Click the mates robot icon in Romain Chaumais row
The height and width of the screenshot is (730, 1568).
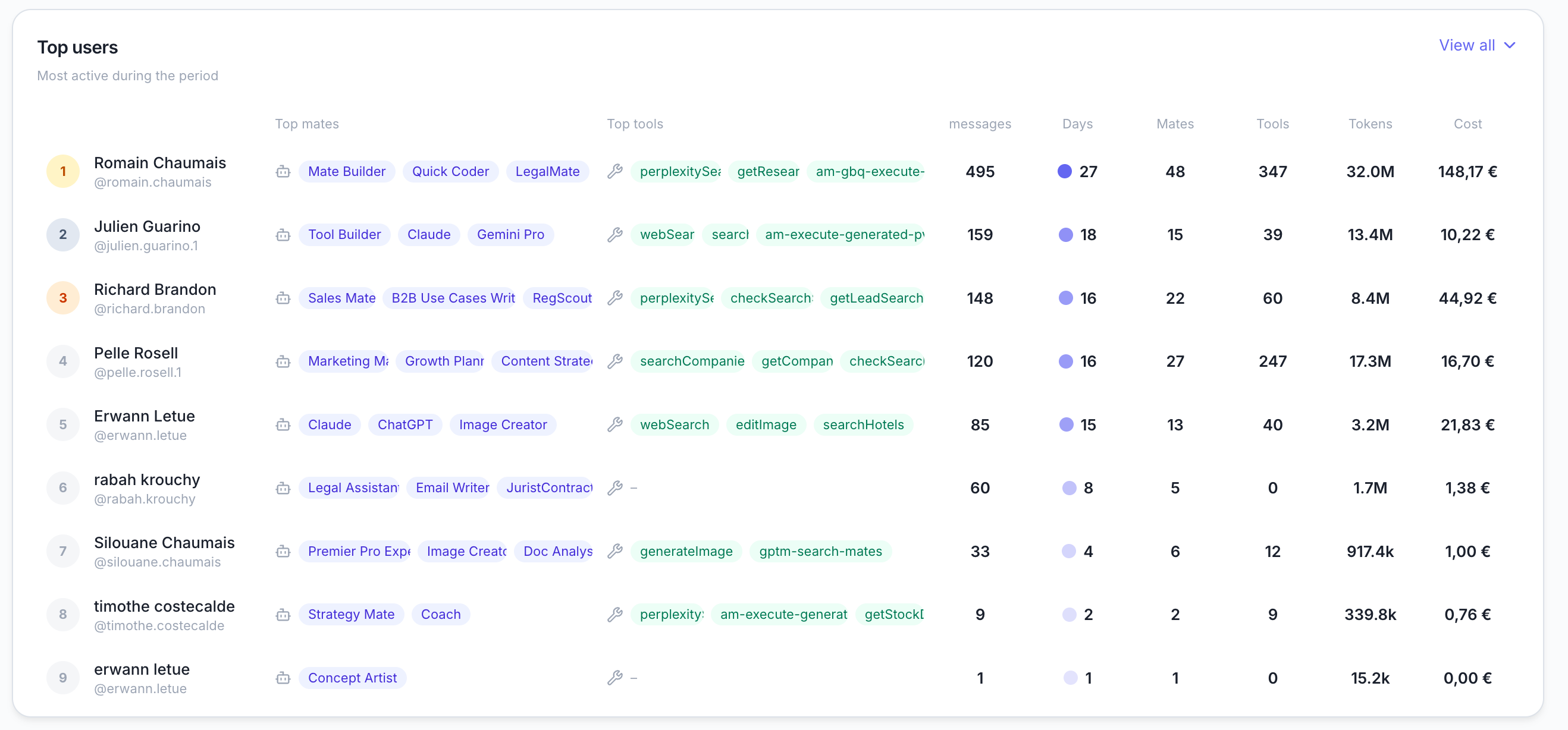click(x=283, y=172)
